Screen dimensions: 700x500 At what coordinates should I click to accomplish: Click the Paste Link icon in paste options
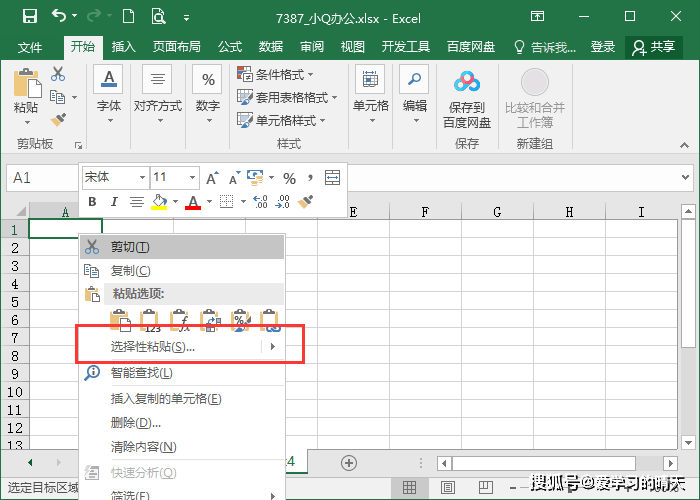click(x=271, y=321)
